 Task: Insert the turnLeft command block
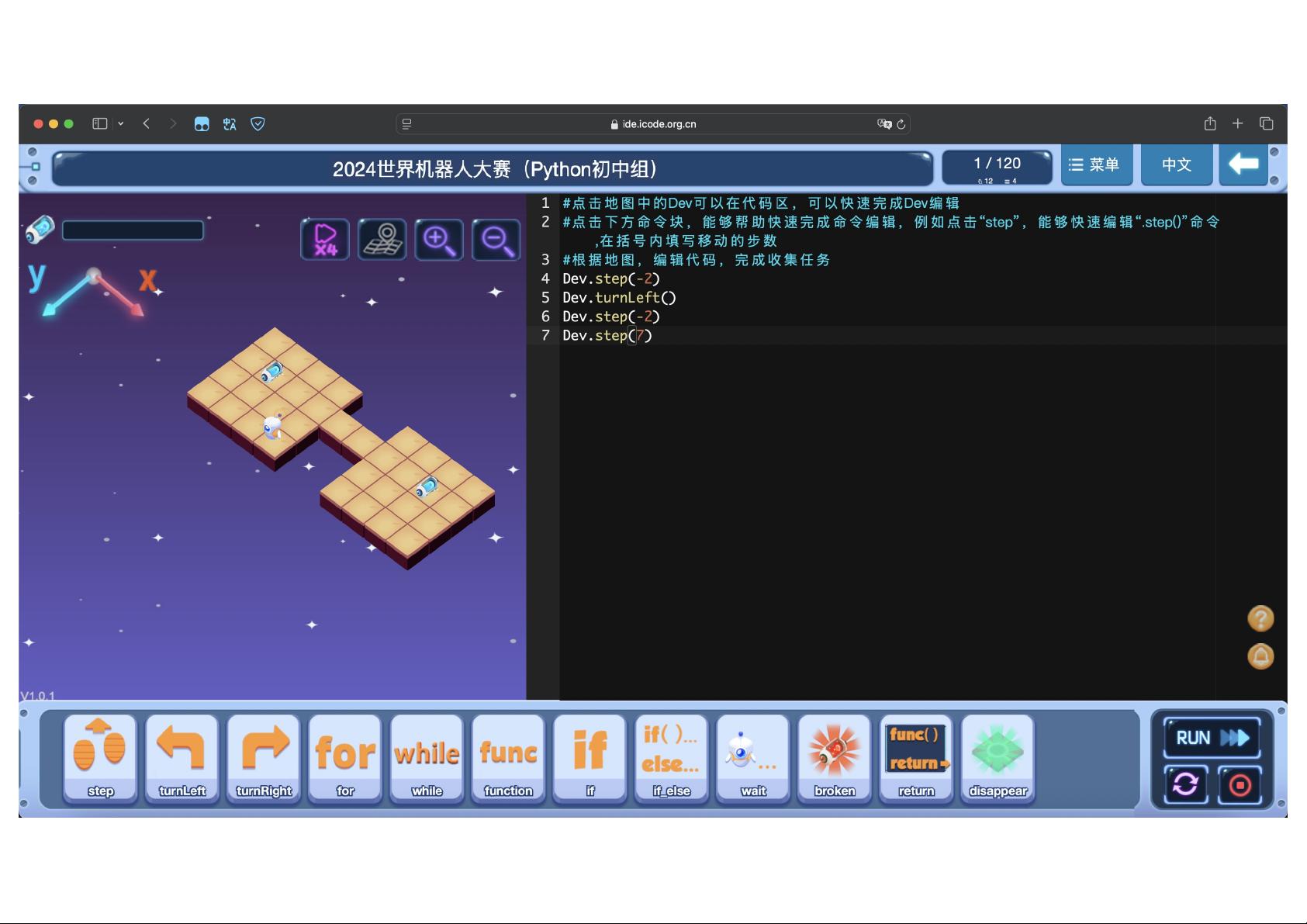coord(182,759)
